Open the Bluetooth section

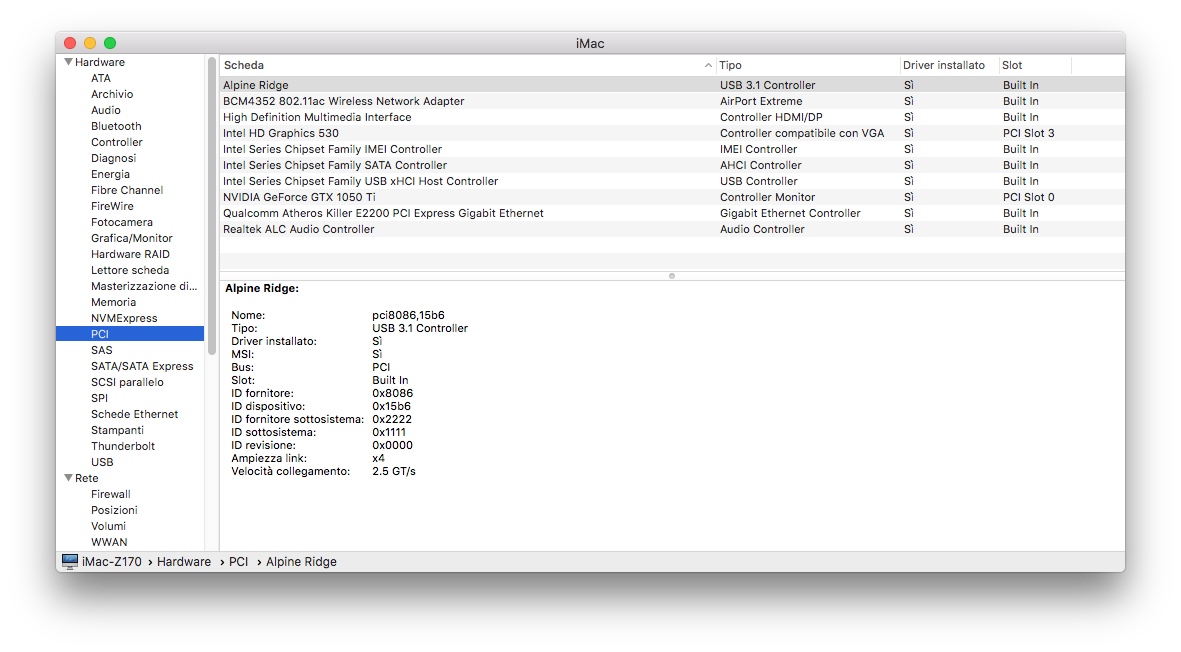[x=116, y=126]
